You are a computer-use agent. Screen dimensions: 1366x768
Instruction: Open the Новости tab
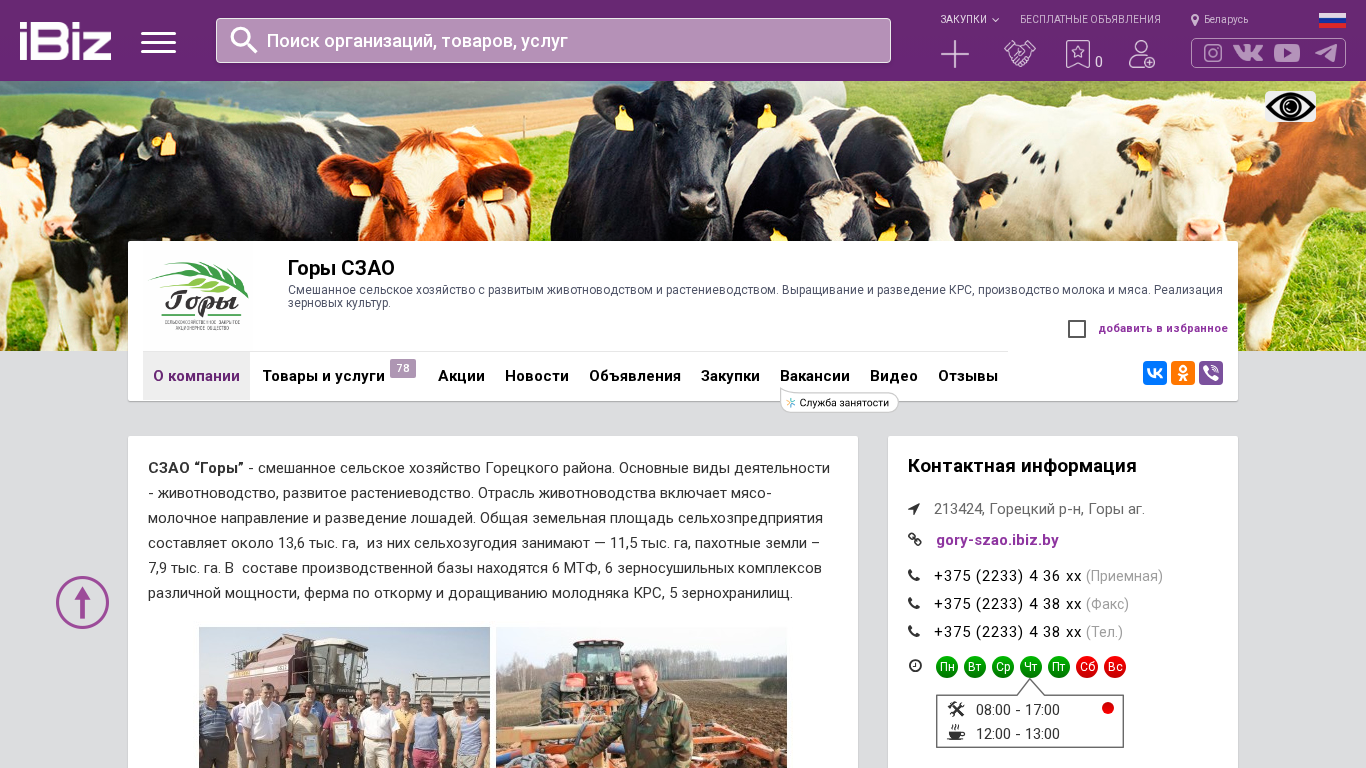537,376
